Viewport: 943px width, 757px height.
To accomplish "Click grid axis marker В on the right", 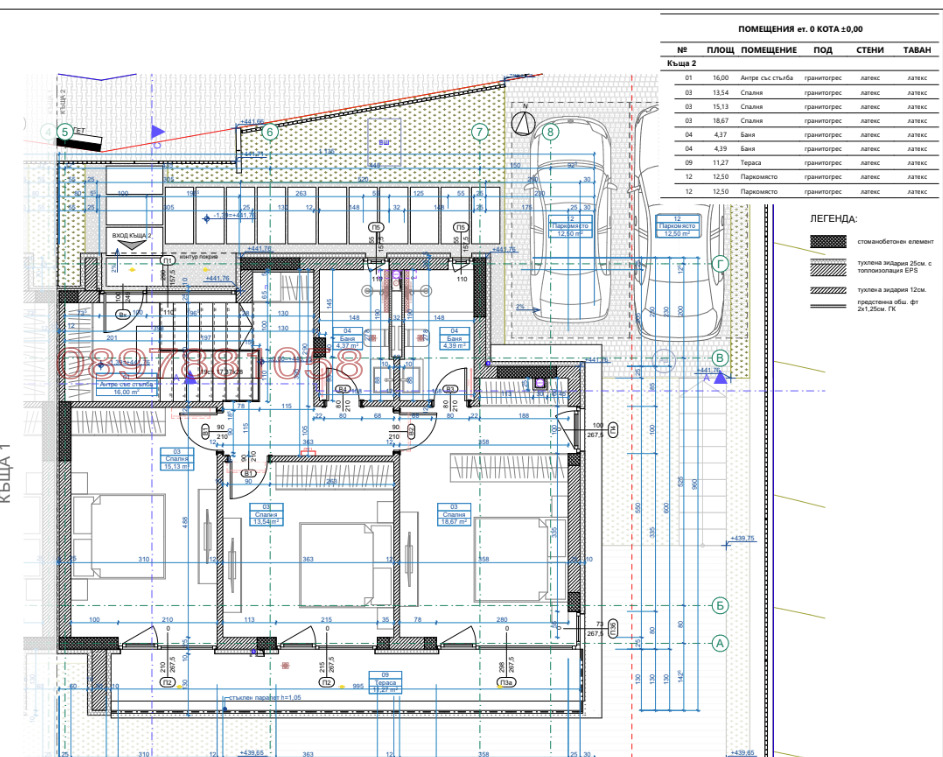I will coord(720,358).
